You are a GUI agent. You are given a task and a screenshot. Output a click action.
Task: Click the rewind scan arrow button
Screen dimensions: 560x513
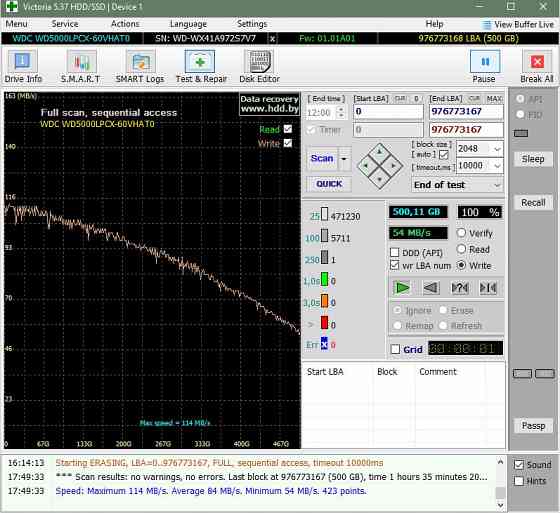click(x=431, y=288)
